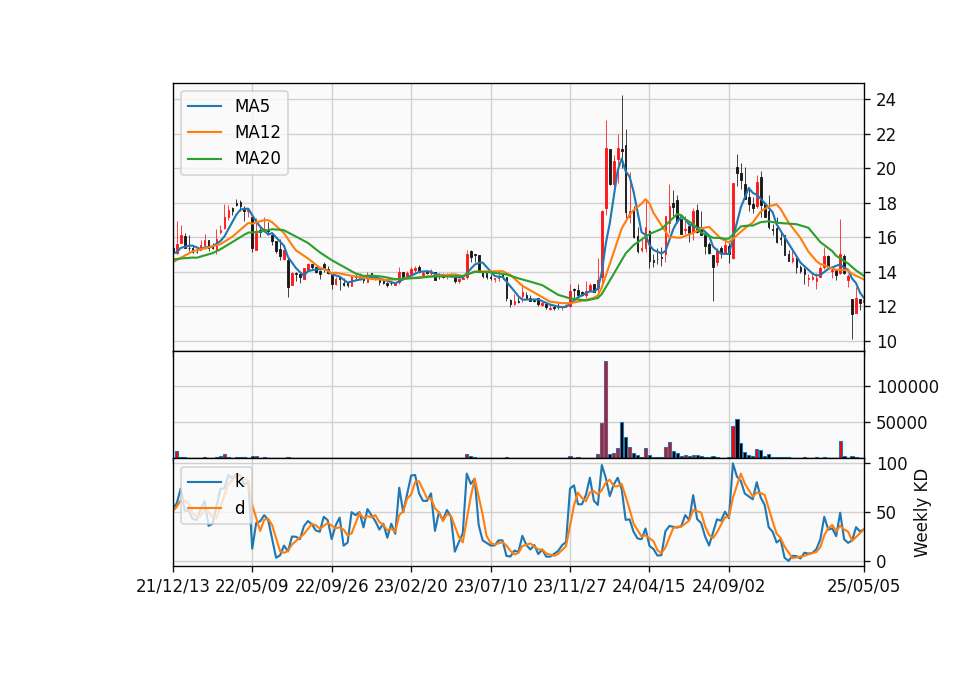
Task: Click the KD axis value 50
Action: pos(886,513)
